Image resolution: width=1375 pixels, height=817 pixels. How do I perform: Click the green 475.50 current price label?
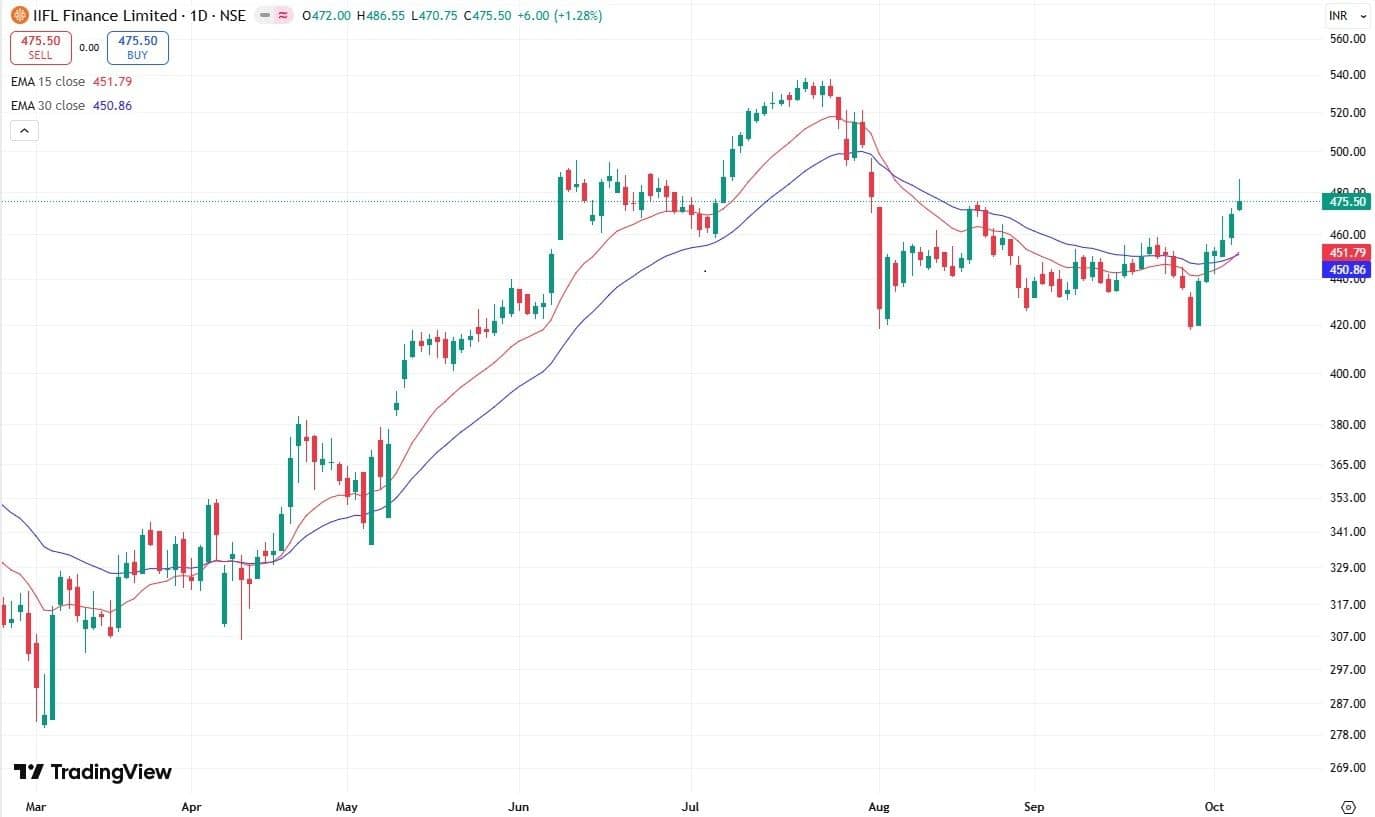coord(1345,201)
